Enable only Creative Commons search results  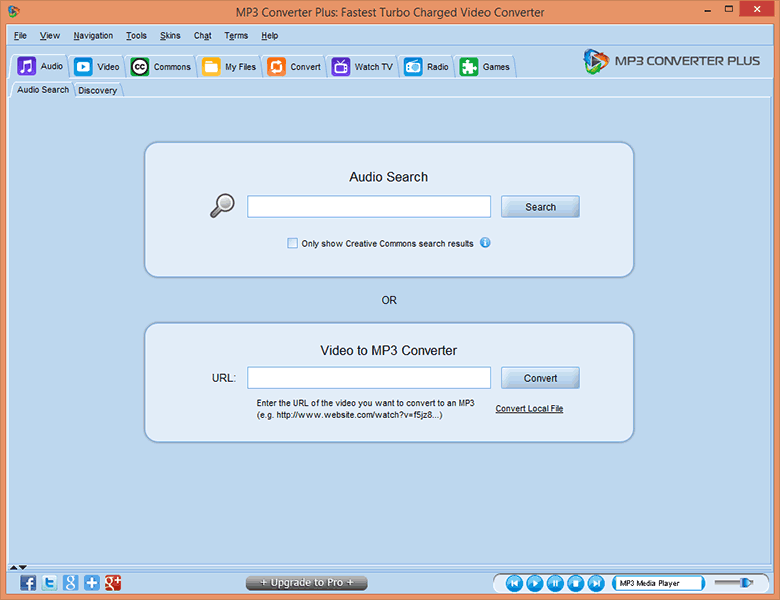click(292, 243)
